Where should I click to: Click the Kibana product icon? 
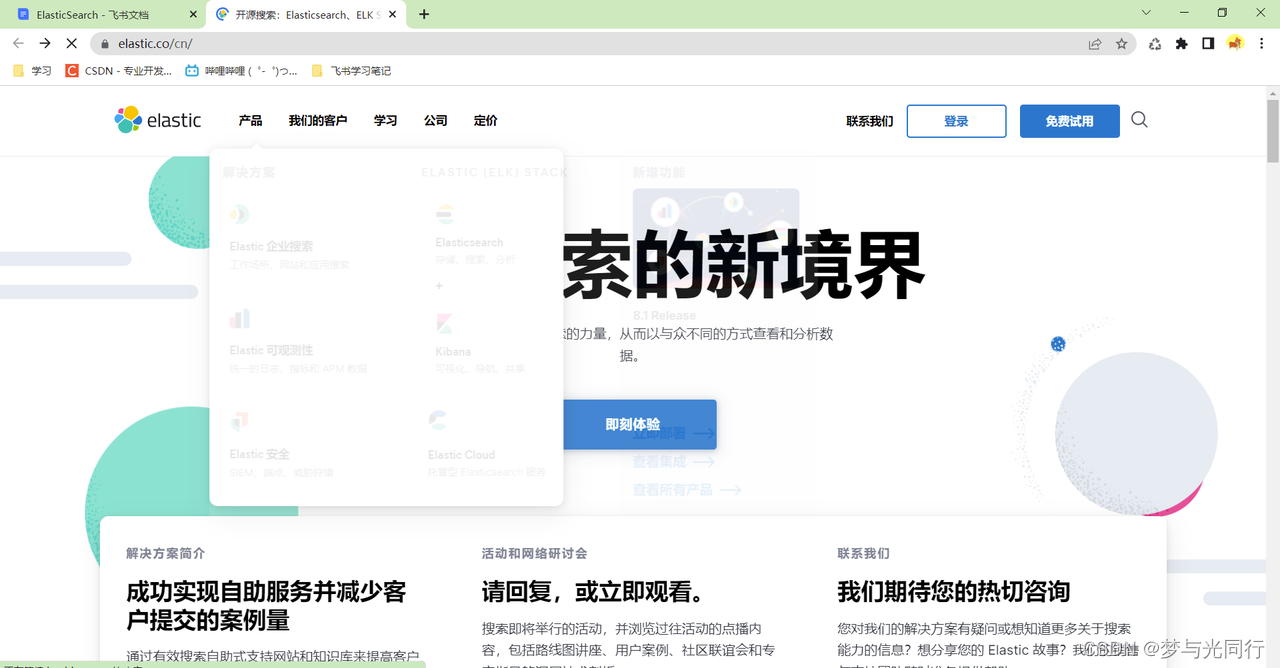coord(444,322)
